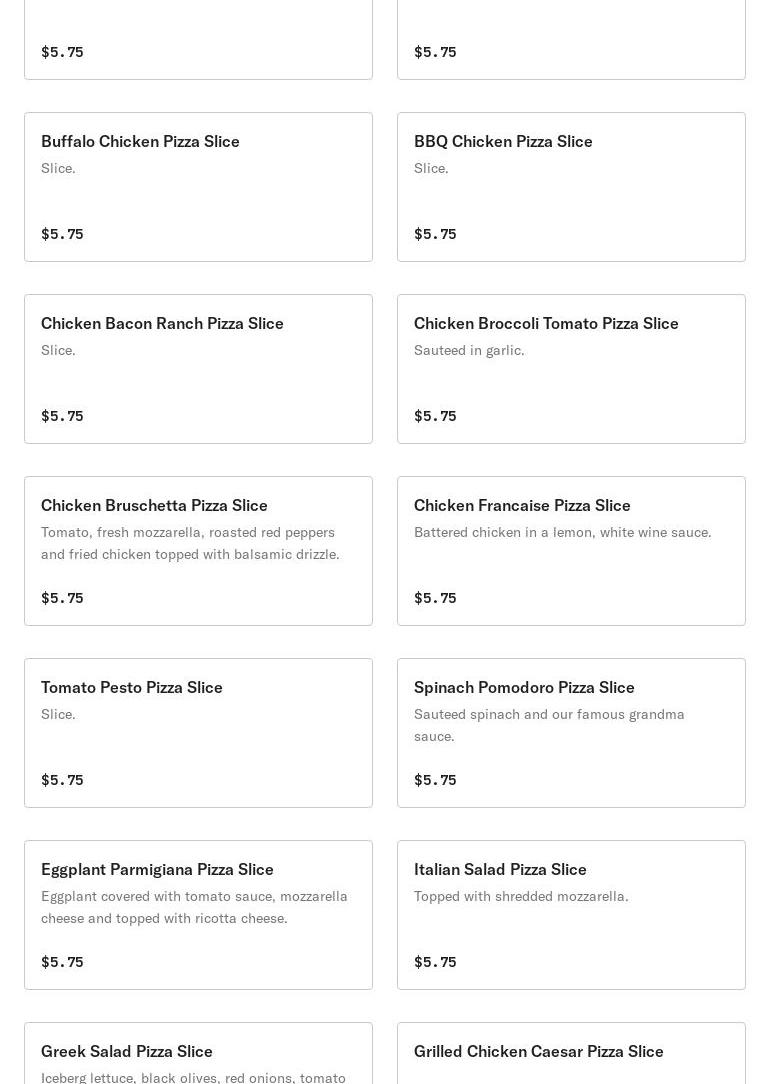Click the 'Battered chicken in a lemon' description

point(562,532)
